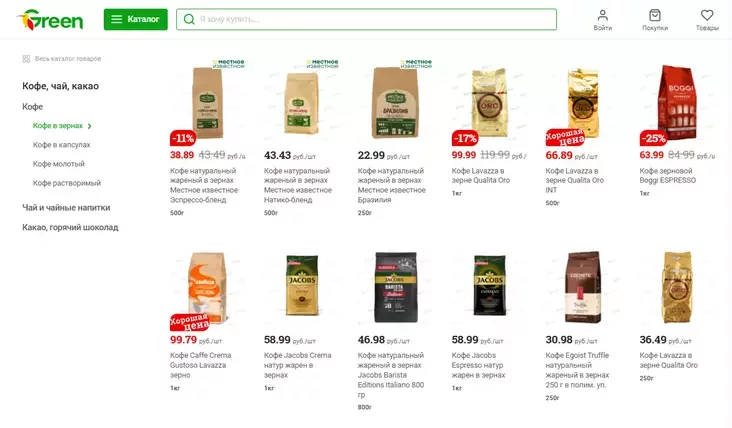
Task: Select Кофе в капсулах category
Action: click(x=61, y=145)
